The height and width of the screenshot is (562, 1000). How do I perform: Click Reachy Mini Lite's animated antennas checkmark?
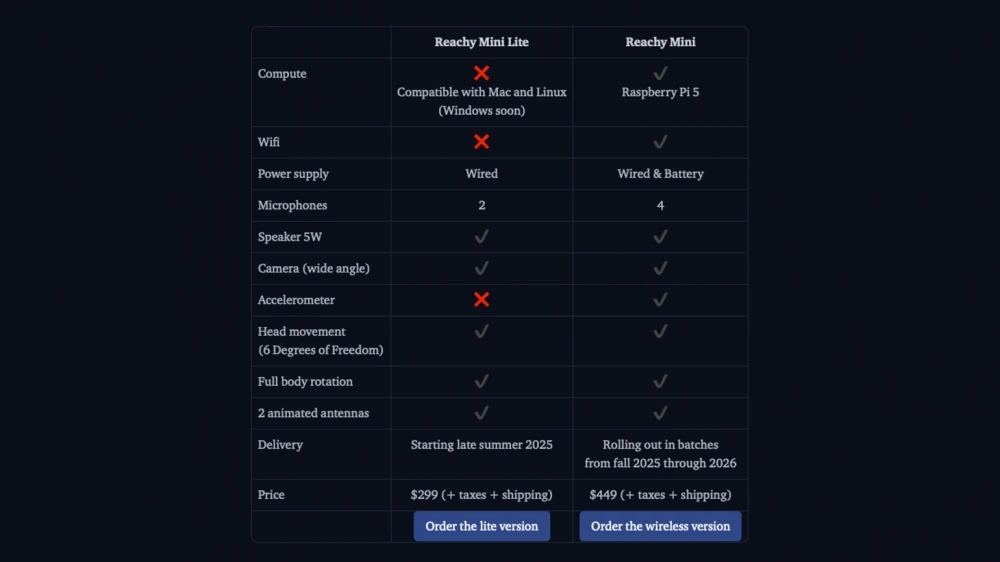[x=481, y=413]
